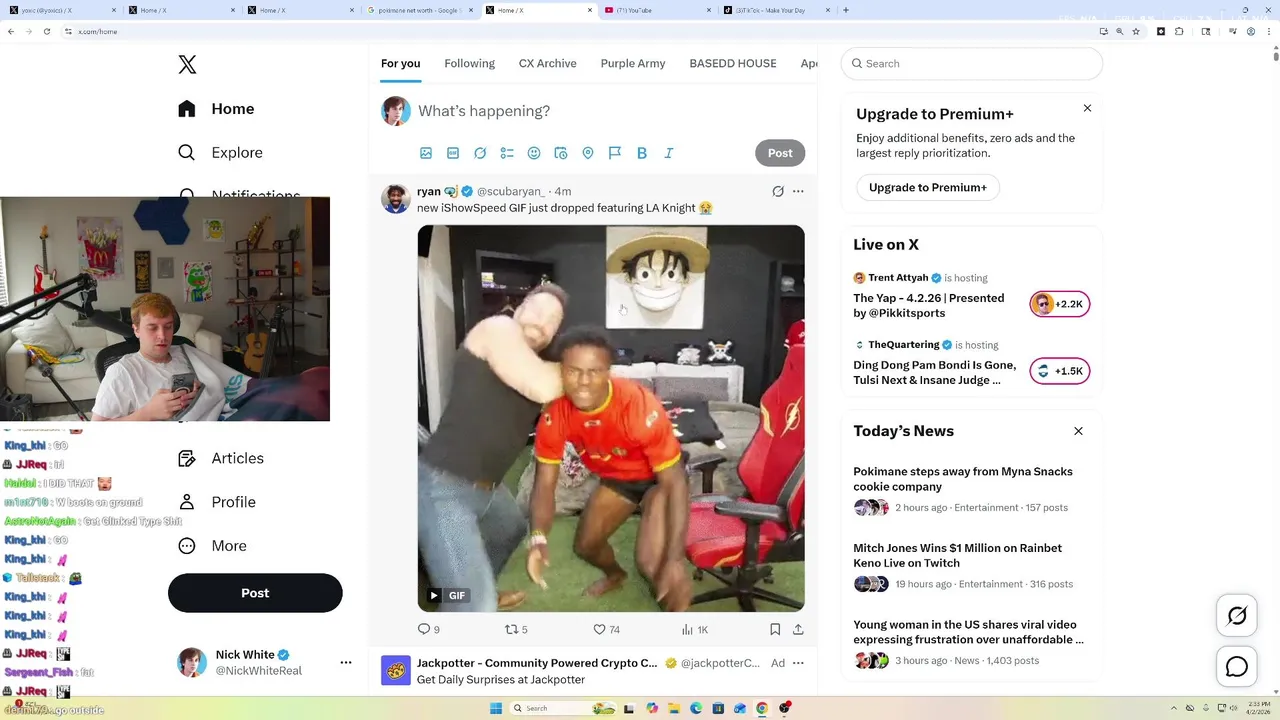
Task: Switch to the TikTok browser tab
Action: [775, 10]
